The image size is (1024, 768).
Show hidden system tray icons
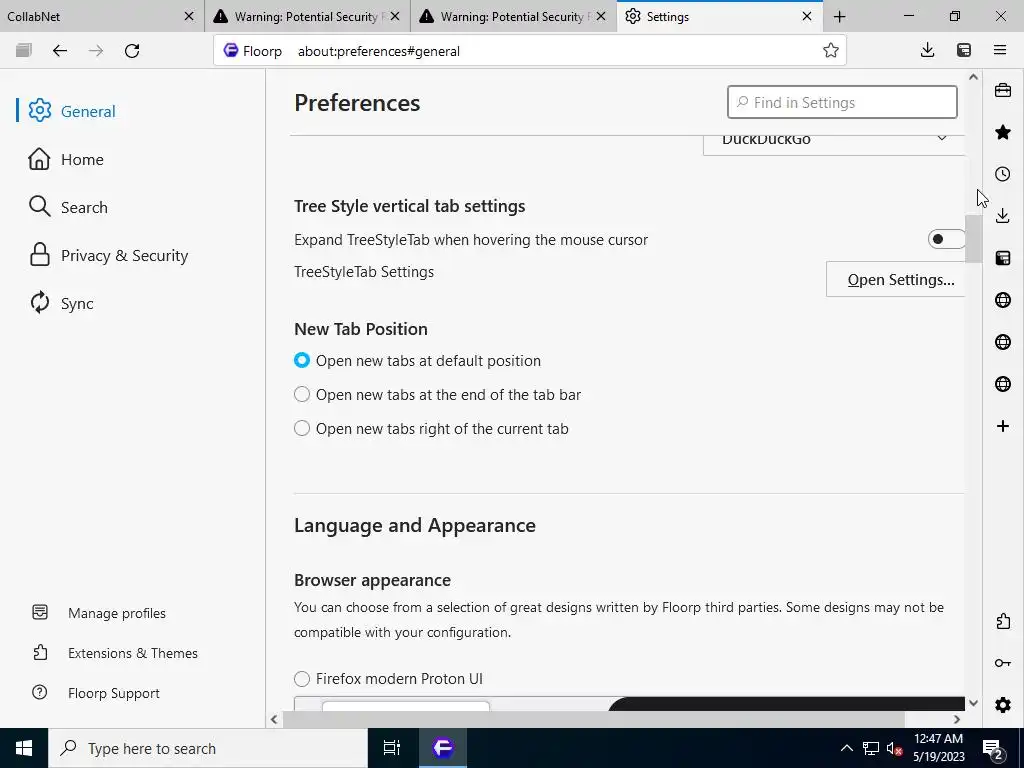click(846, 748)
